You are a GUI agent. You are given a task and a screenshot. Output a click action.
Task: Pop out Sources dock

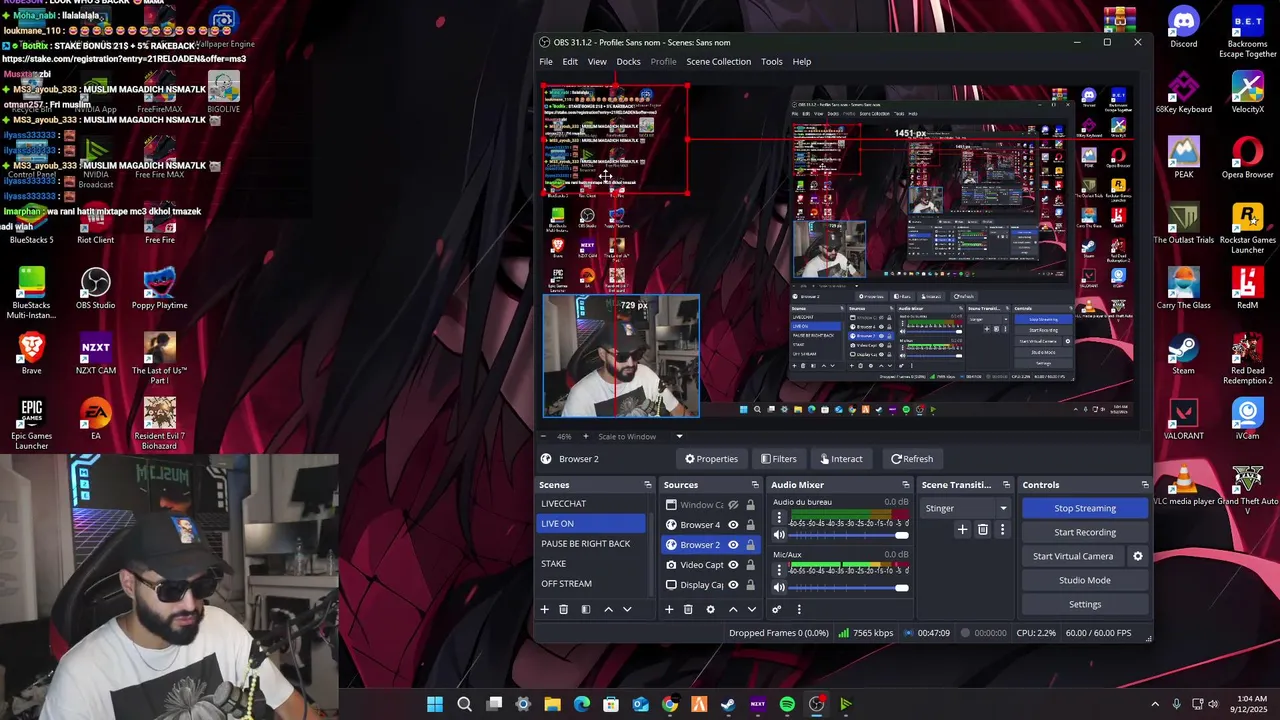[755, 485]
